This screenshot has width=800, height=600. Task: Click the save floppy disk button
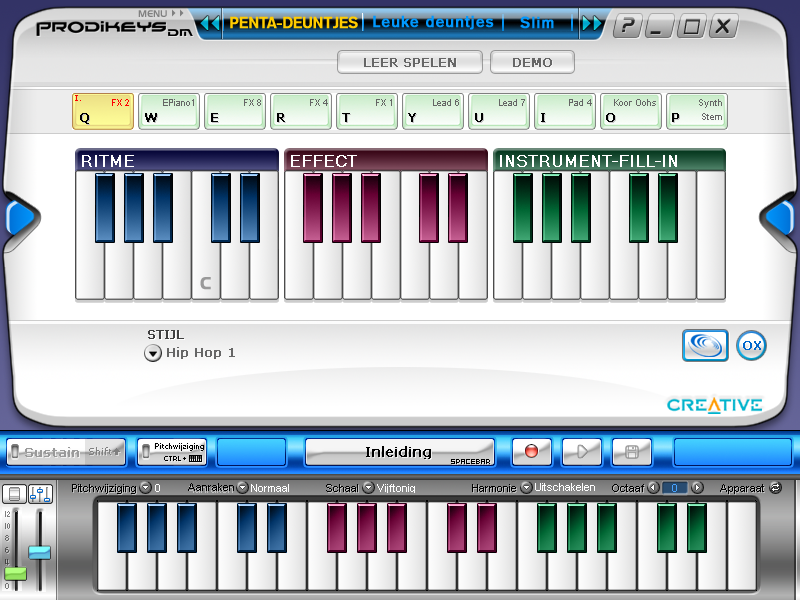point(632,452)
